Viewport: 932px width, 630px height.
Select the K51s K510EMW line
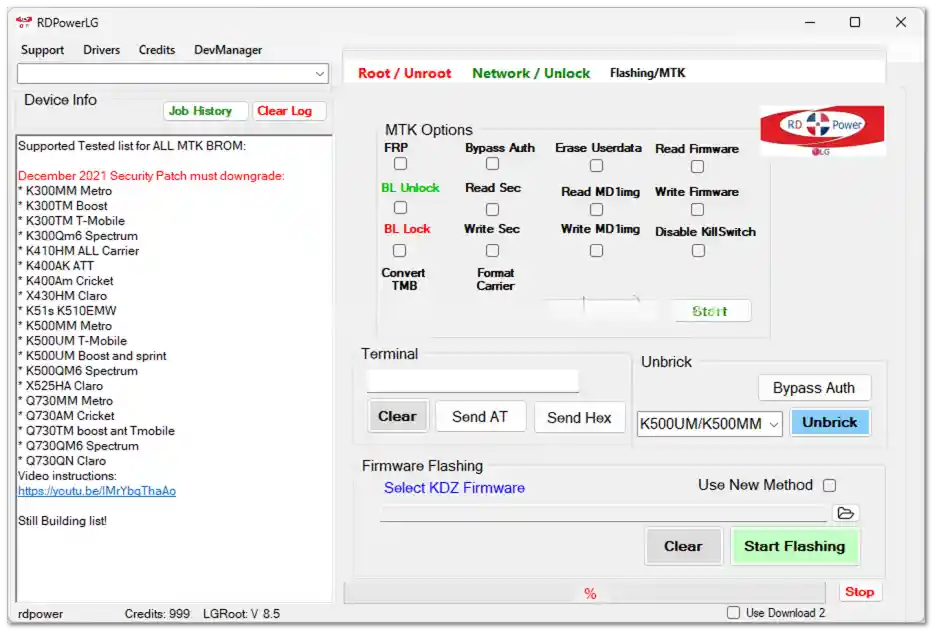pos(67,311)
